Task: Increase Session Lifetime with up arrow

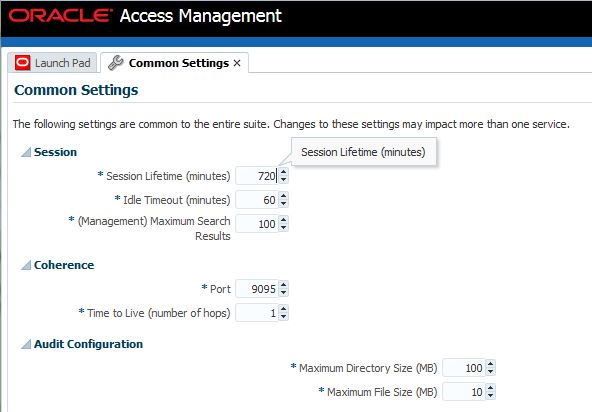Action: click(284, 172)
